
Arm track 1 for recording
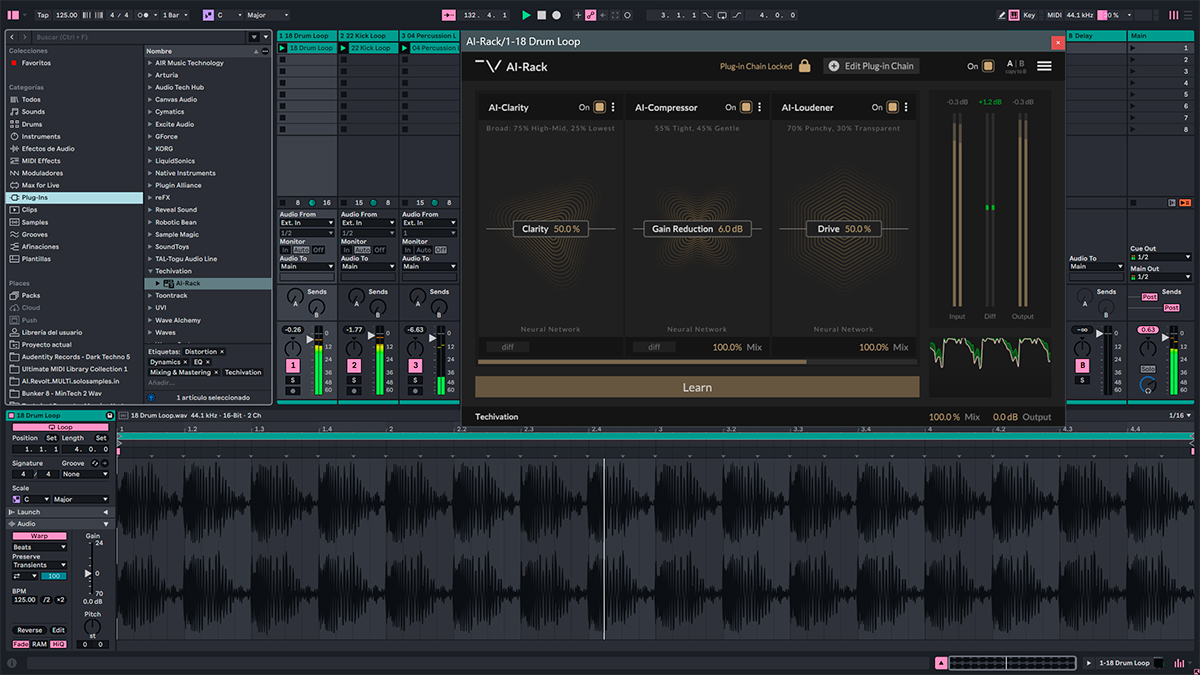pyautogui.click(x=293, y=391)
